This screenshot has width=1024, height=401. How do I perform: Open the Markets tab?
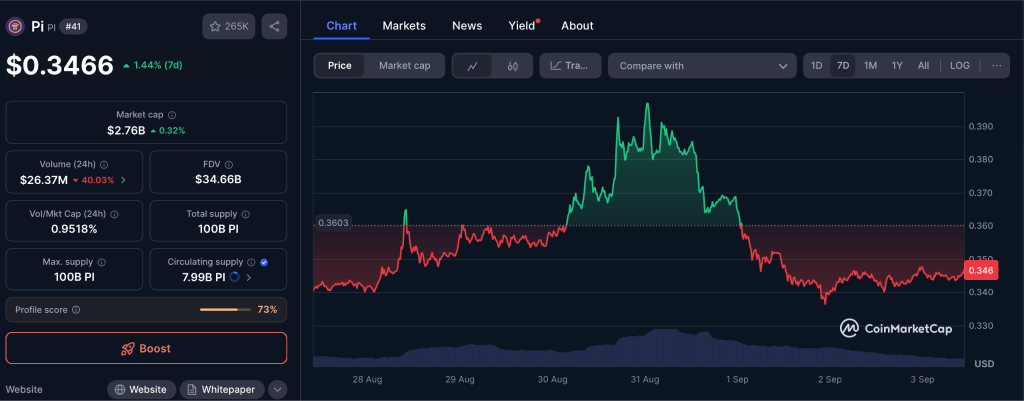tap(404, 26)
